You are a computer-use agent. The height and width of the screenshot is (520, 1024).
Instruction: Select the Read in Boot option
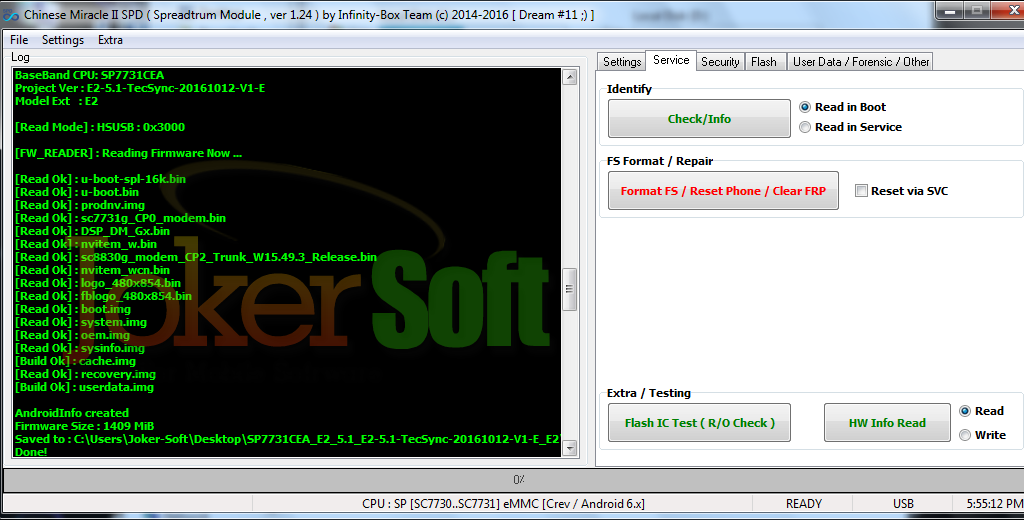click(x=843, y=107)
